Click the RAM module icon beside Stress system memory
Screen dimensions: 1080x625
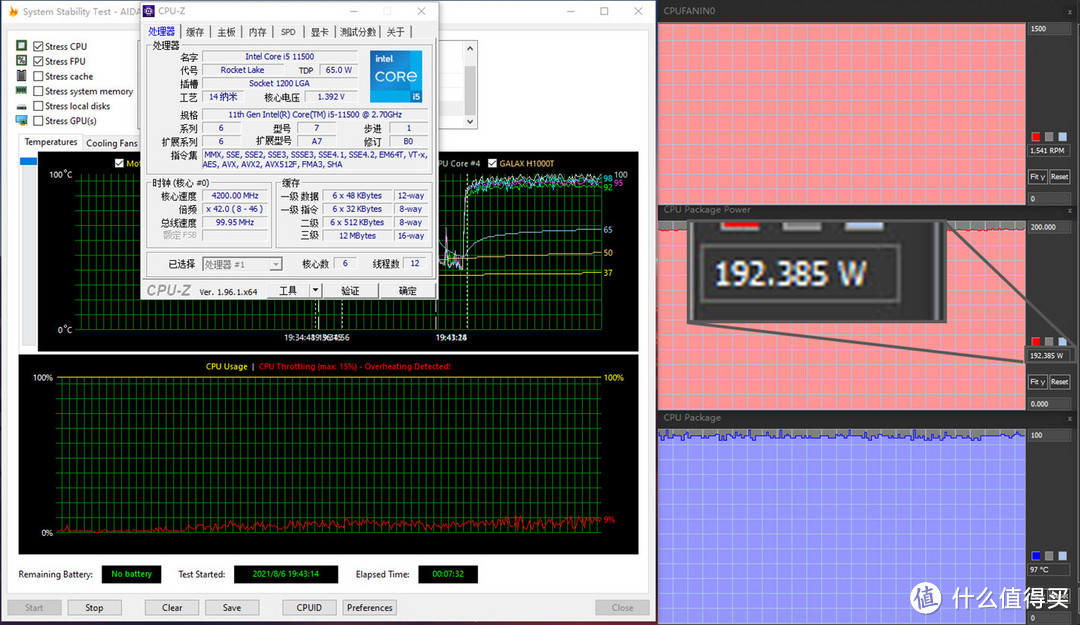click(21, 90)
